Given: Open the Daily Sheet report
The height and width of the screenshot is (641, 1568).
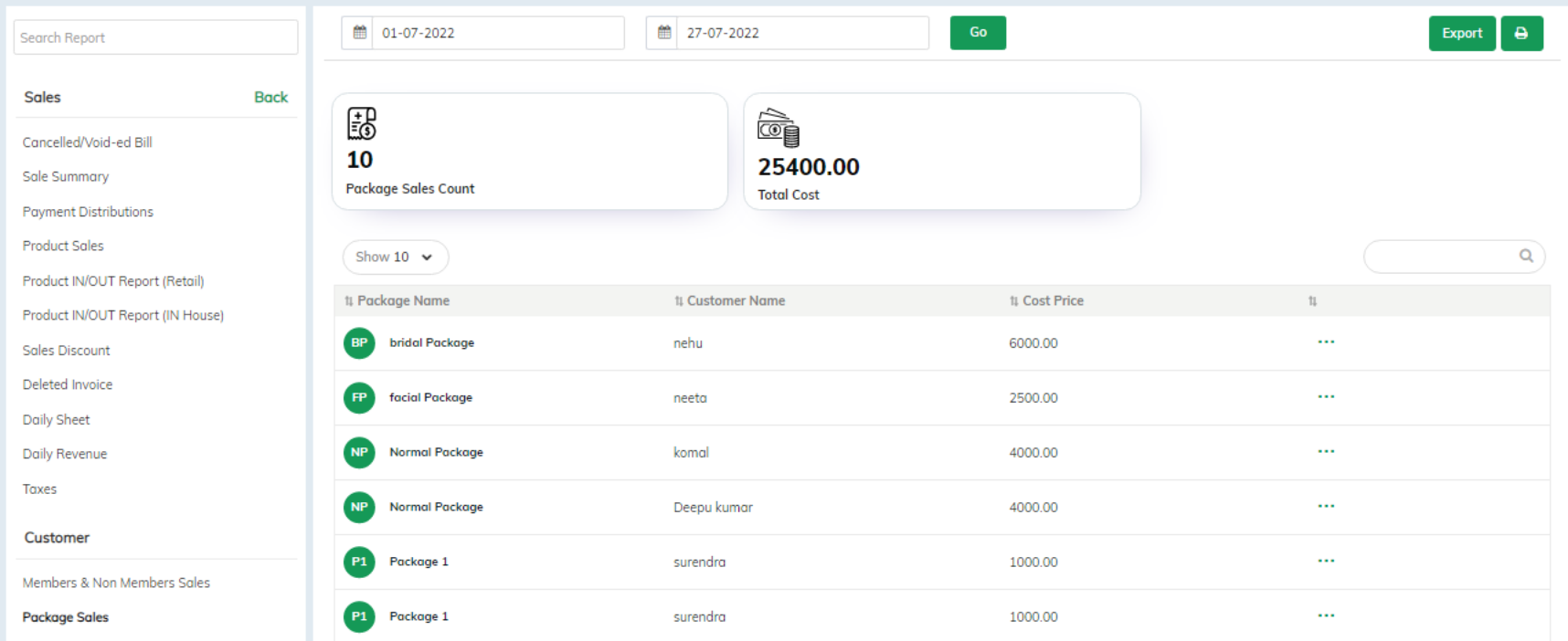Looking at the screenshot, I should coord(57,420).
